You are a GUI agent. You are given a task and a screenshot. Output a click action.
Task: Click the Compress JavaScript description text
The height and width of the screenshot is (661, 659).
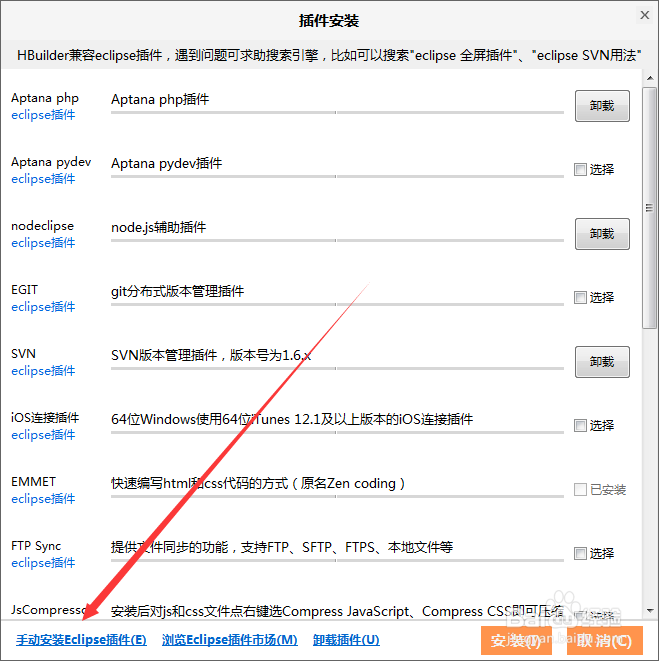337,611
